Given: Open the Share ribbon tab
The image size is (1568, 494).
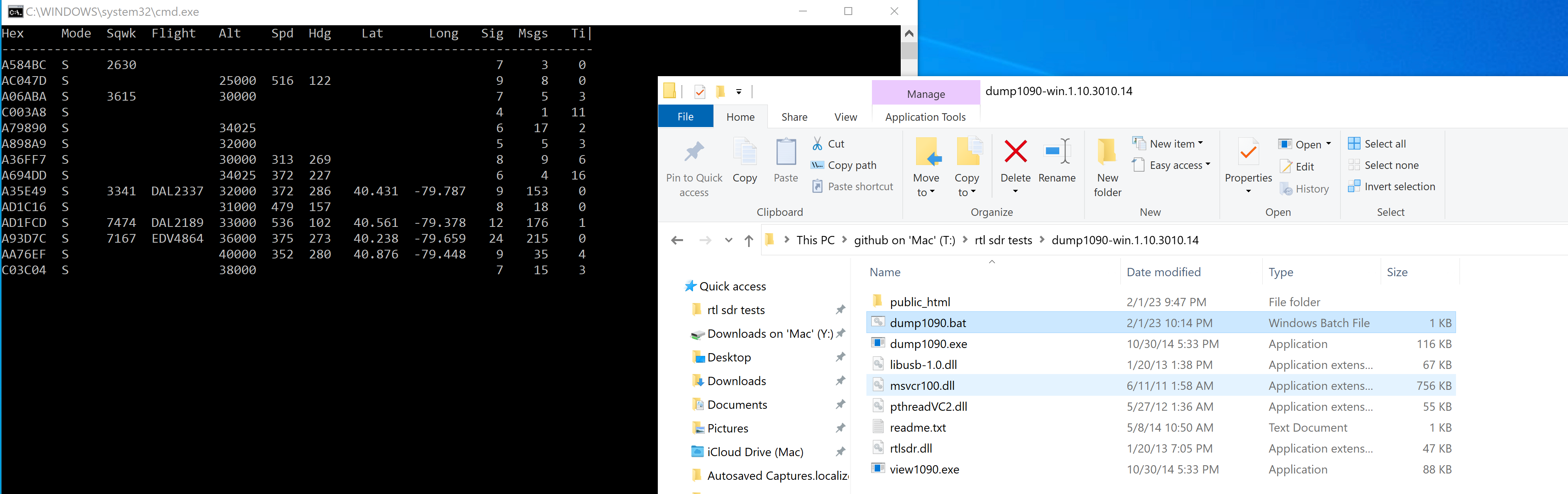Looking at the screenshot, I should pos(794,117).
